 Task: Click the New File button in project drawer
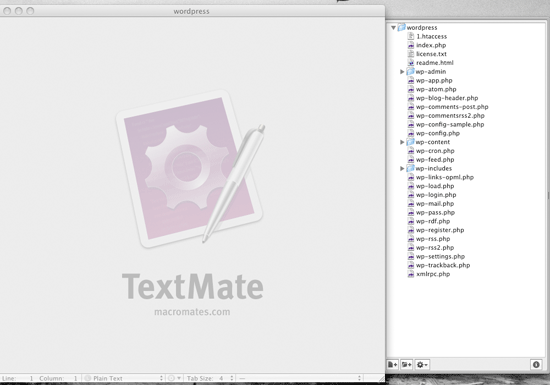point(393,365)
